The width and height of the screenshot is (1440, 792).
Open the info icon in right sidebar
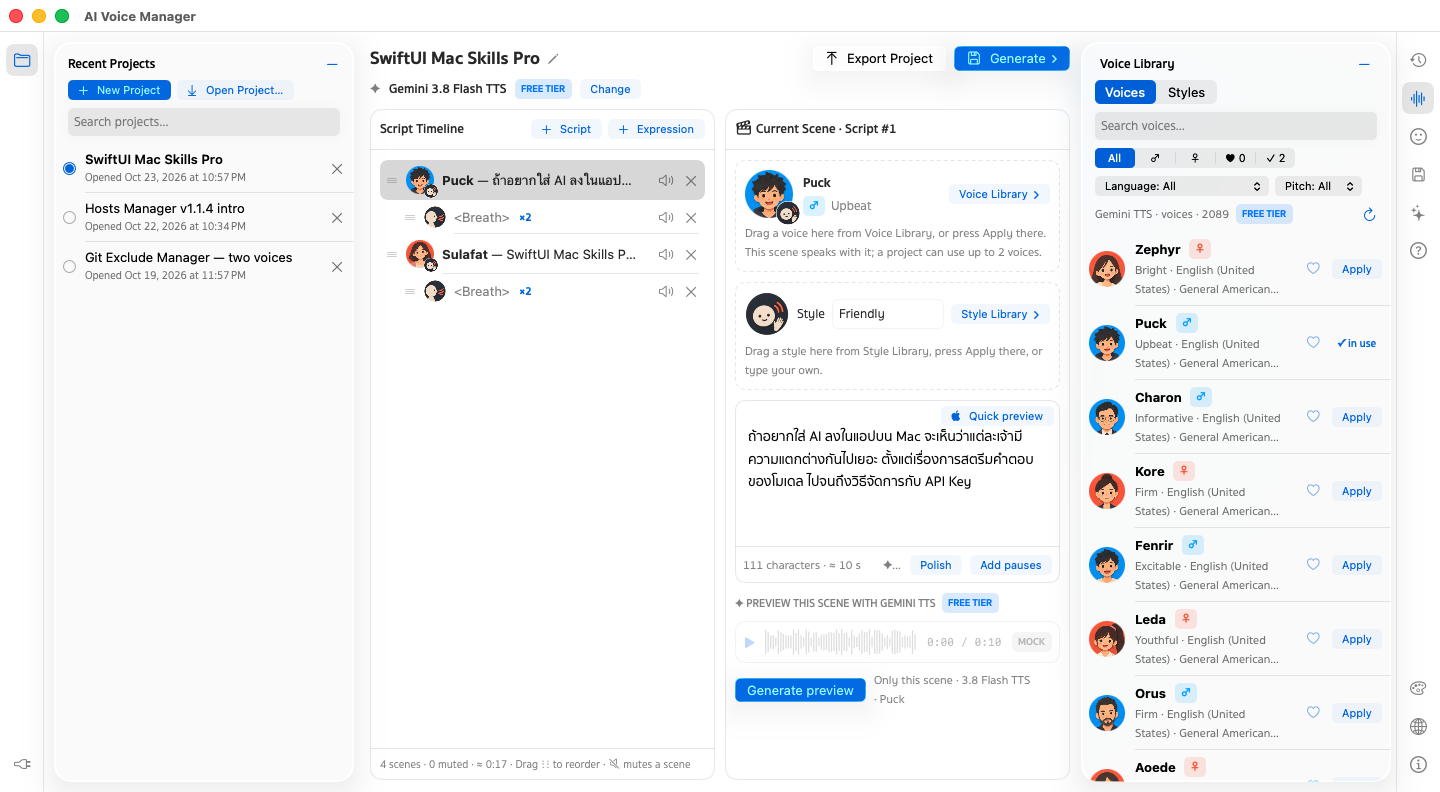(1418, 764)
